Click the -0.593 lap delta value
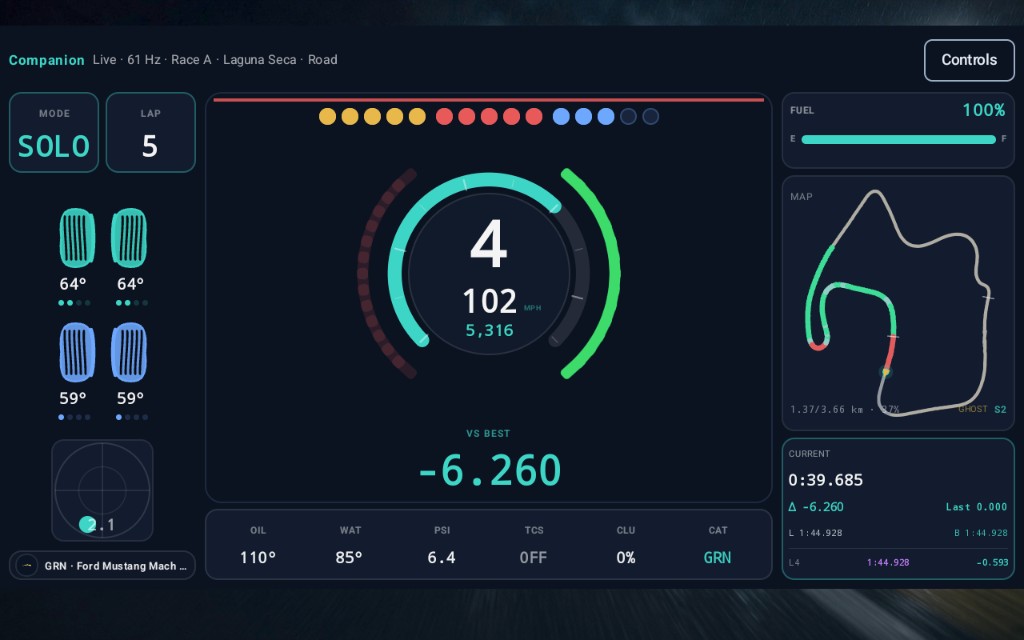 (x=991, y=562)
